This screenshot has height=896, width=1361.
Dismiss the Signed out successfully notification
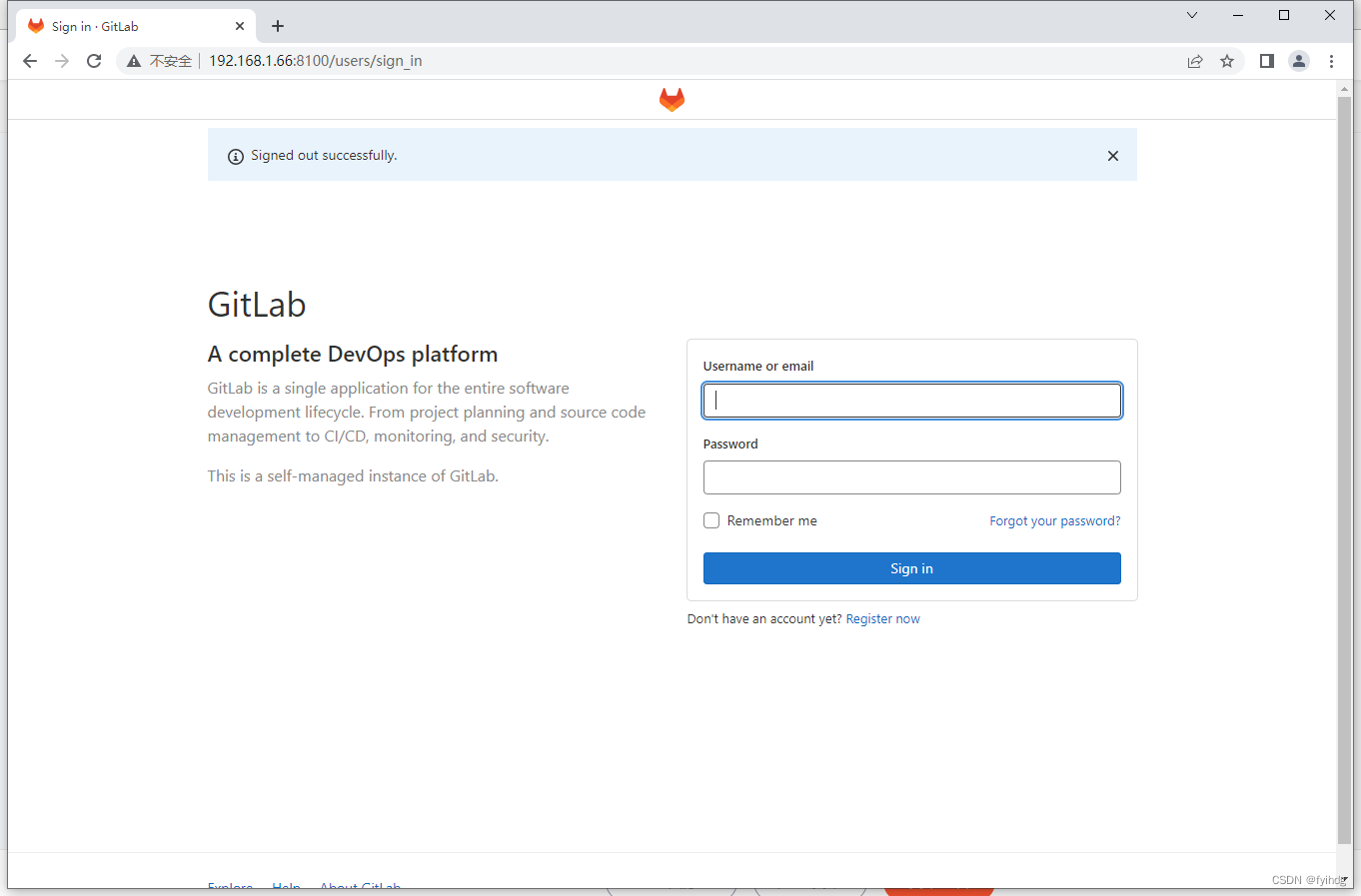(x=1113, y=156)
